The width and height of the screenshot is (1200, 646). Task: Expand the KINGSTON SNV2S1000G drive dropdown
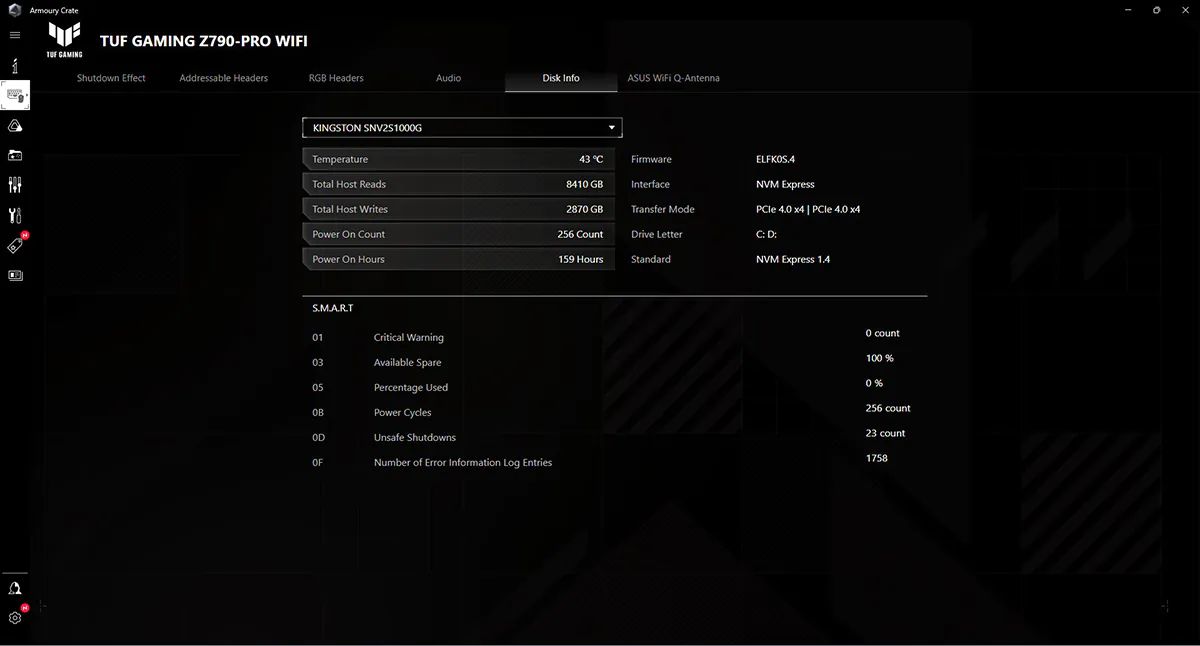(x=462, y=128)
